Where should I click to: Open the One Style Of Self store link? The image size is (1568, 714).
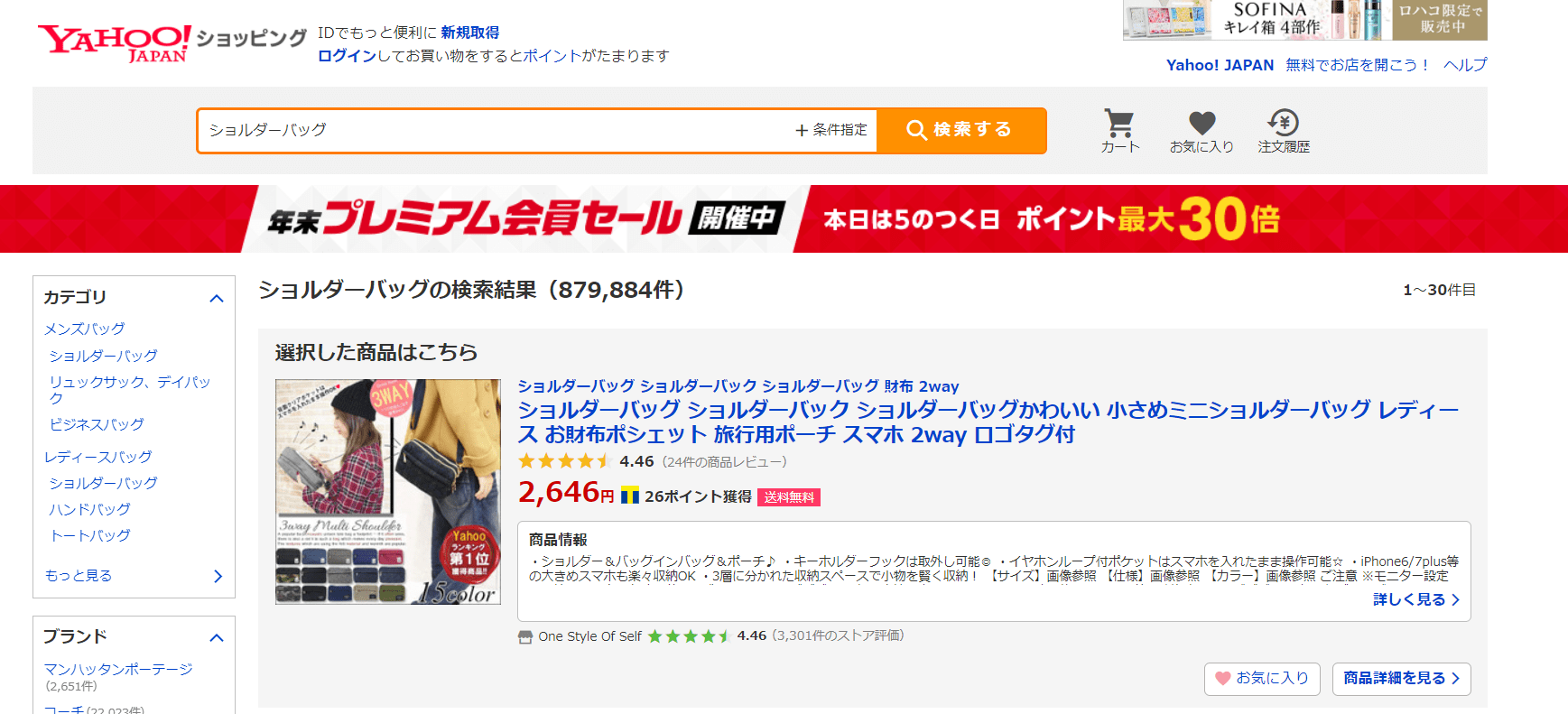pyautogui.click(x=590, y=636)
